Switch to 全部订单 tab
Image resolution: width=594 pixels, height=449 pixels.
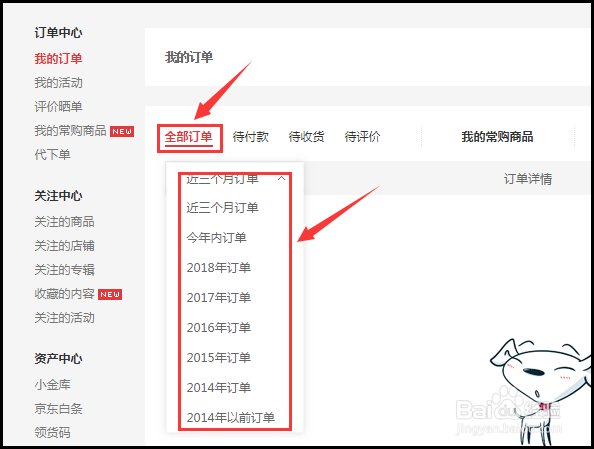189,137
